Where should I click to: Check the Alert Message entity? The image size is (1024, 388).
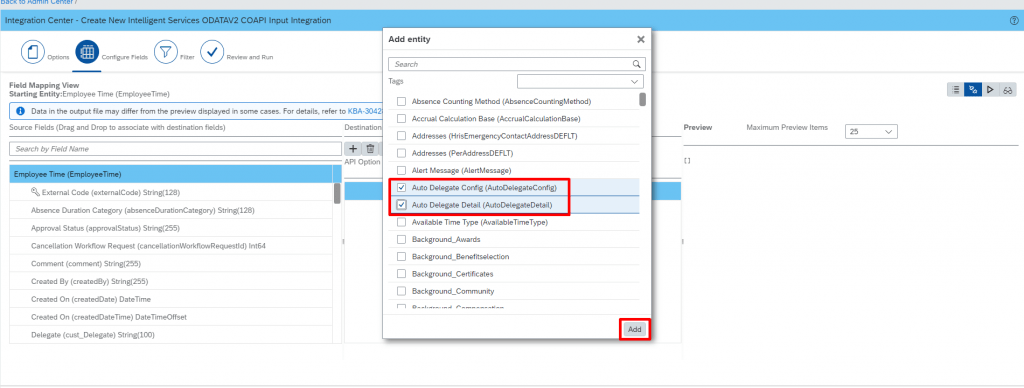coord(402,170)
